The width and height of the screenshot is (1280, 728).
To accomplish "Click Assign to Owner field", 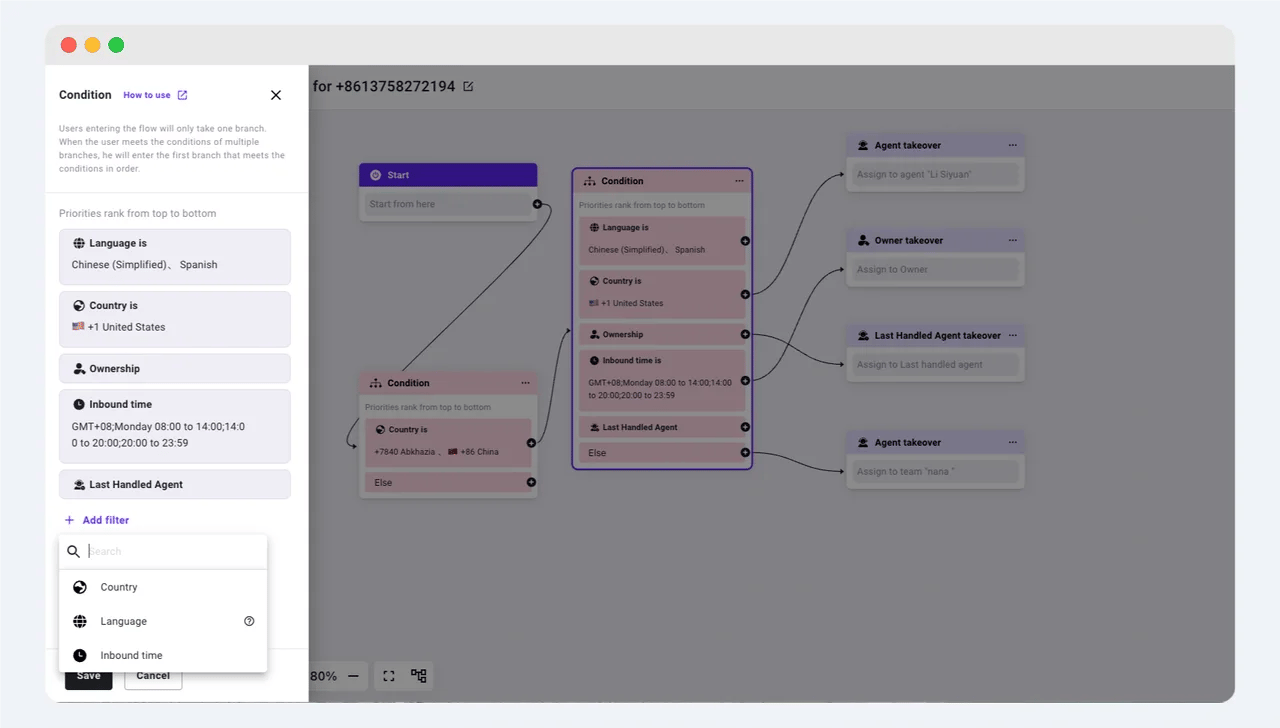I will pyautogui.click(x=935, y=269).
